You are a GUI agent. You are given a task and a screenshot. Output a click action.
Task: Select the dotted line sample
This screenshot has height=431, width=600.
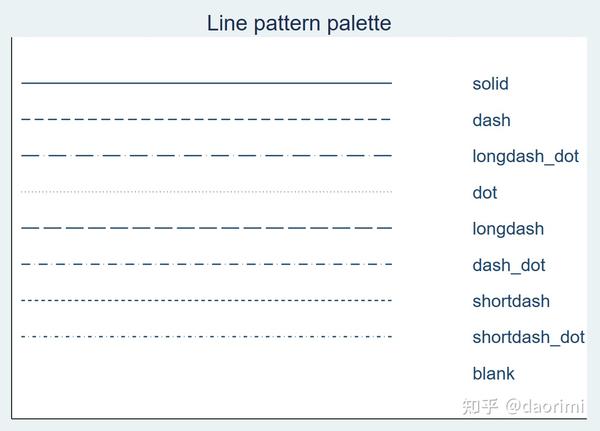tap(206, 192)
